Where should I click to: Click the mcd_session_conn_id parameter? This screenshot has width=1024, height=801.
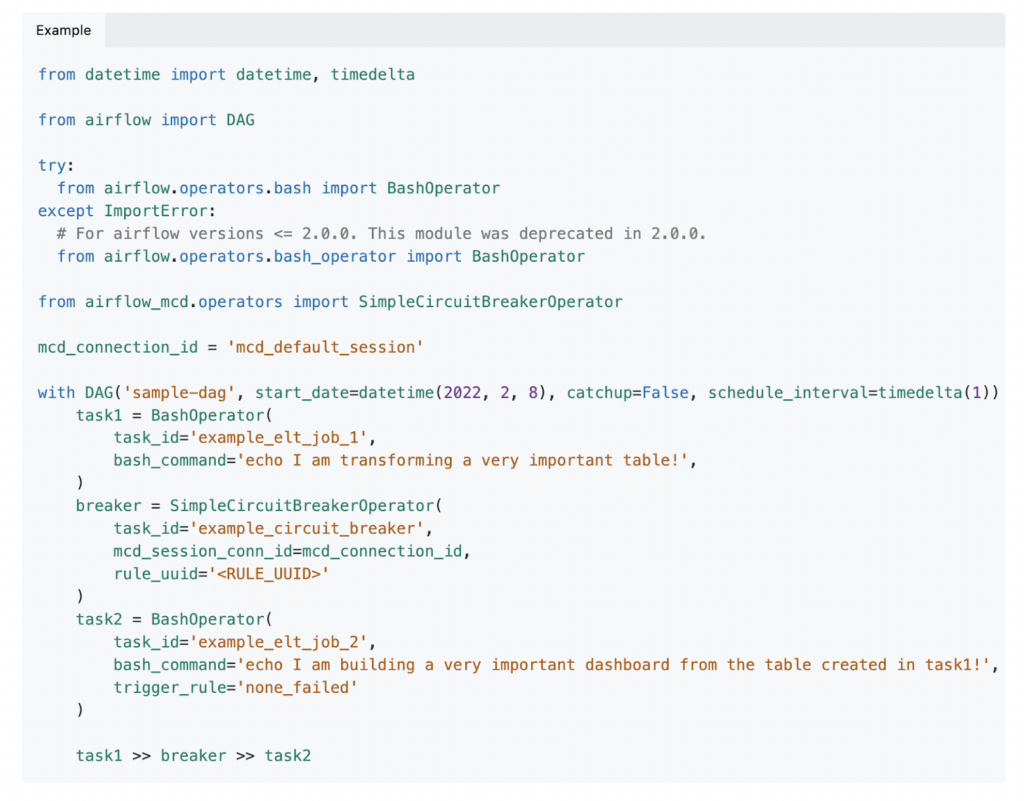[x=202, y=551]
